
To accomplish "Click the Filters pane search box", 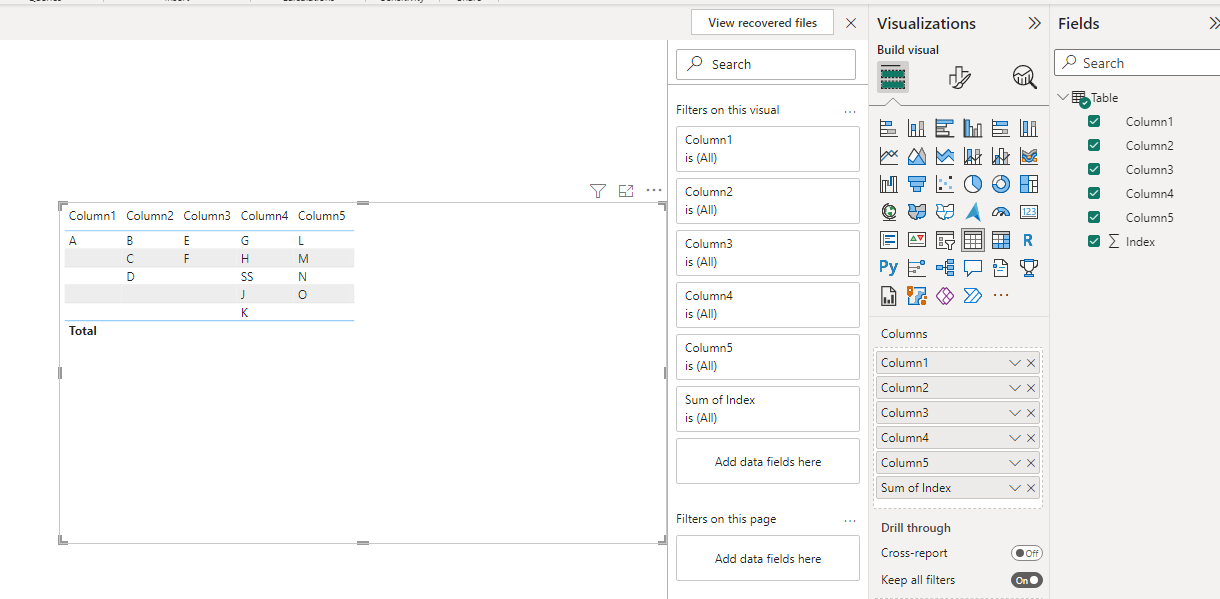I will (766, 64).
